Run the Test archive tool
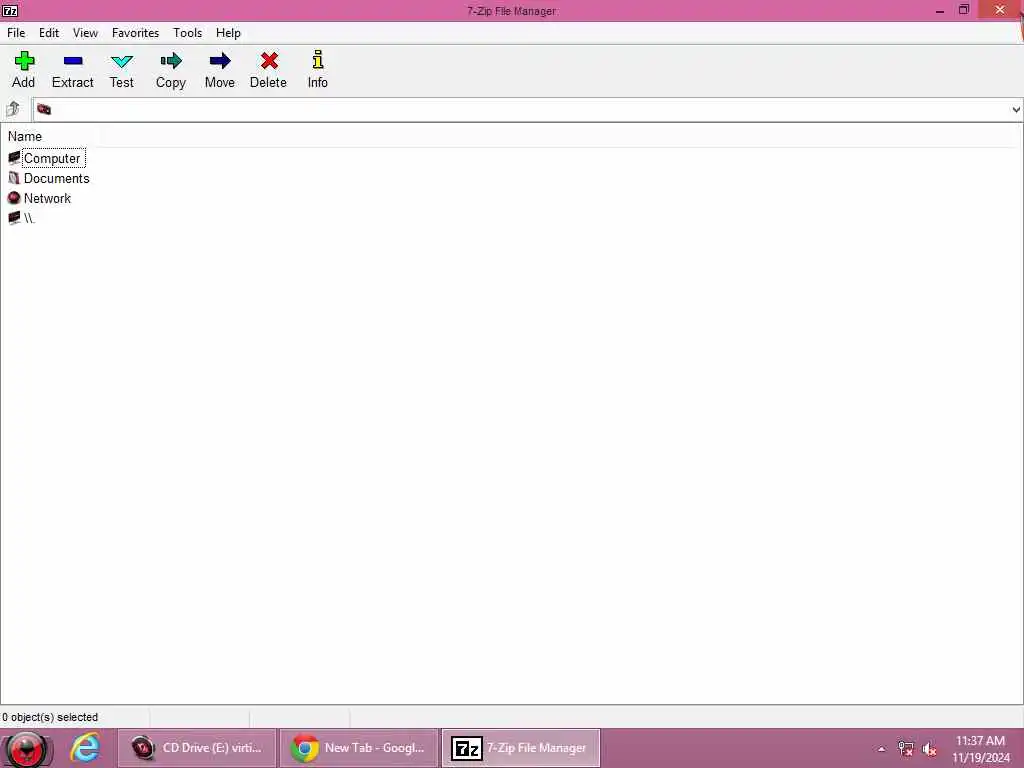1024x768 pixels. pyautogui.click(x=121, y=70)
